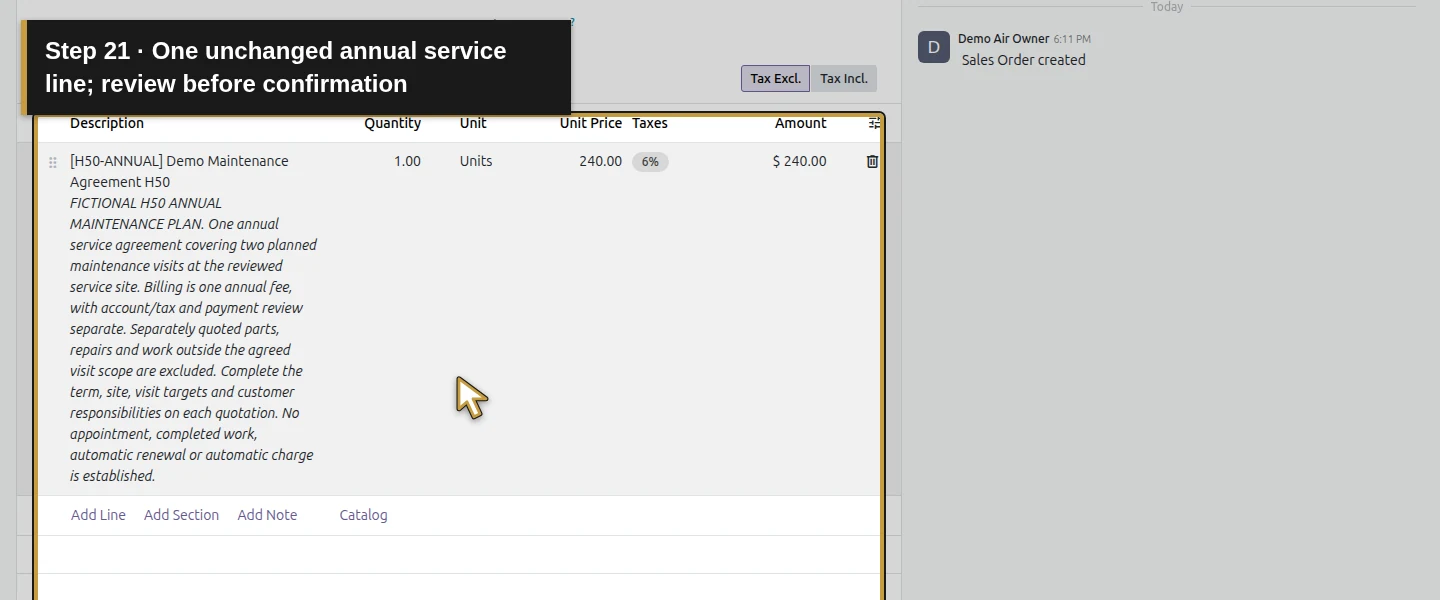Screen dimensions: 1440x600
Task: Click Demo Air Owner avatar in chatter
Action: click(934, 47)
